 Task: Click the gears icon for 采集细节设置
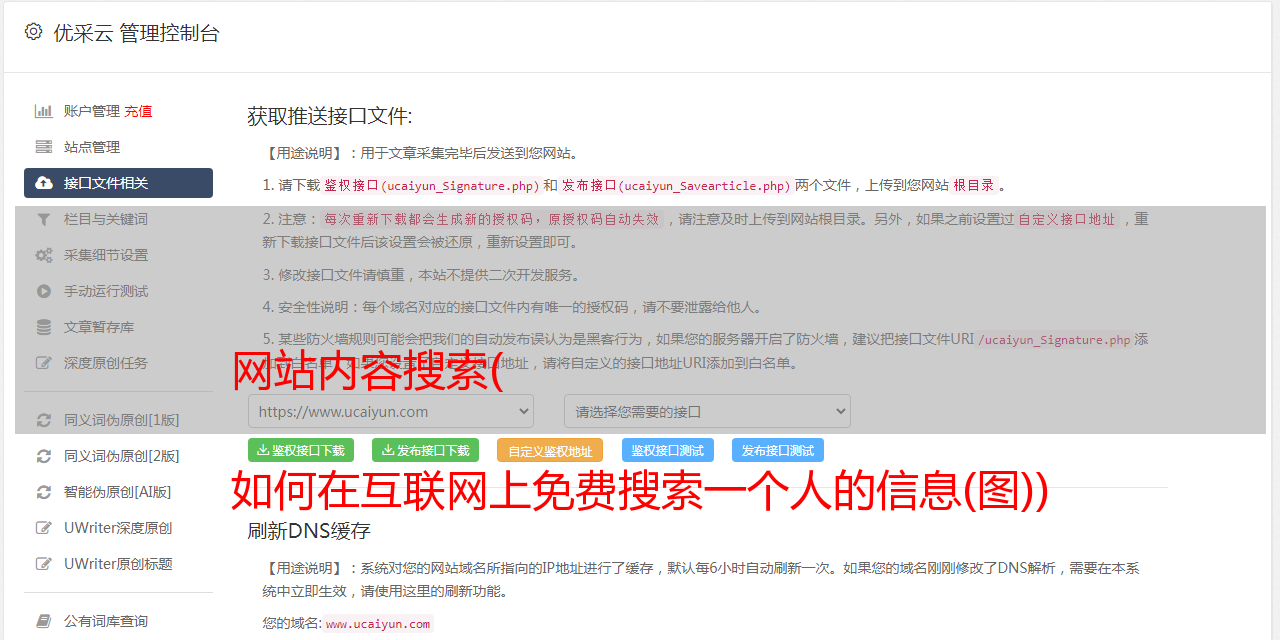(44, 255)
